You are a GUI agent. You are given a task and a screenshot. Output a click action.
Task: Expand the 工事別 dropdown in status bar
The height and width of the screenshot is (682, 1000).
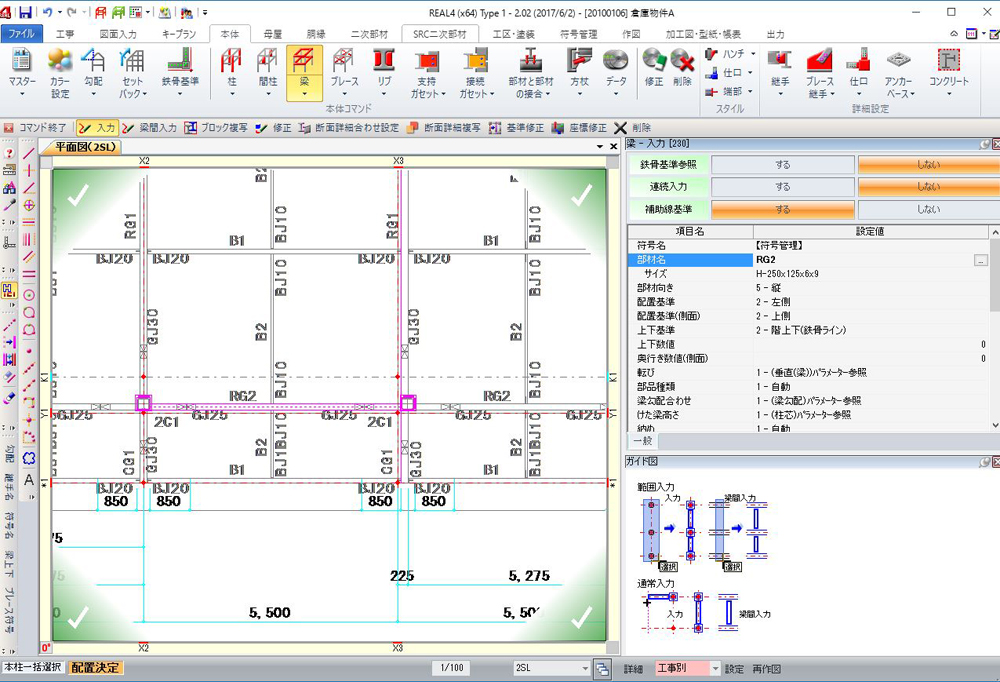coord(714,668)
